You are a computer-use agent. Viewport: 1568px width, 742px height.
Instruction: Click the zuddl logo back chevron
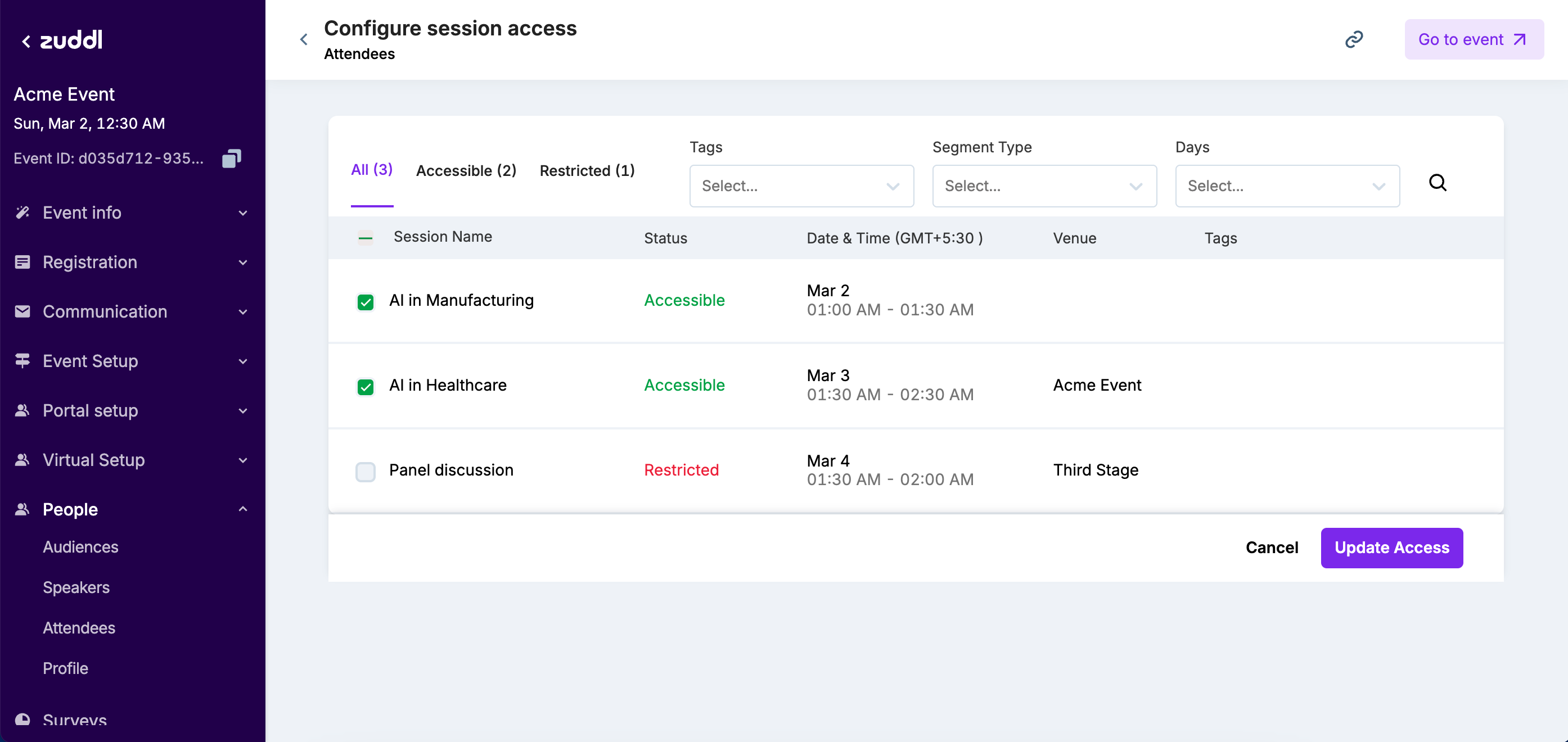click(x=26, y=40)
